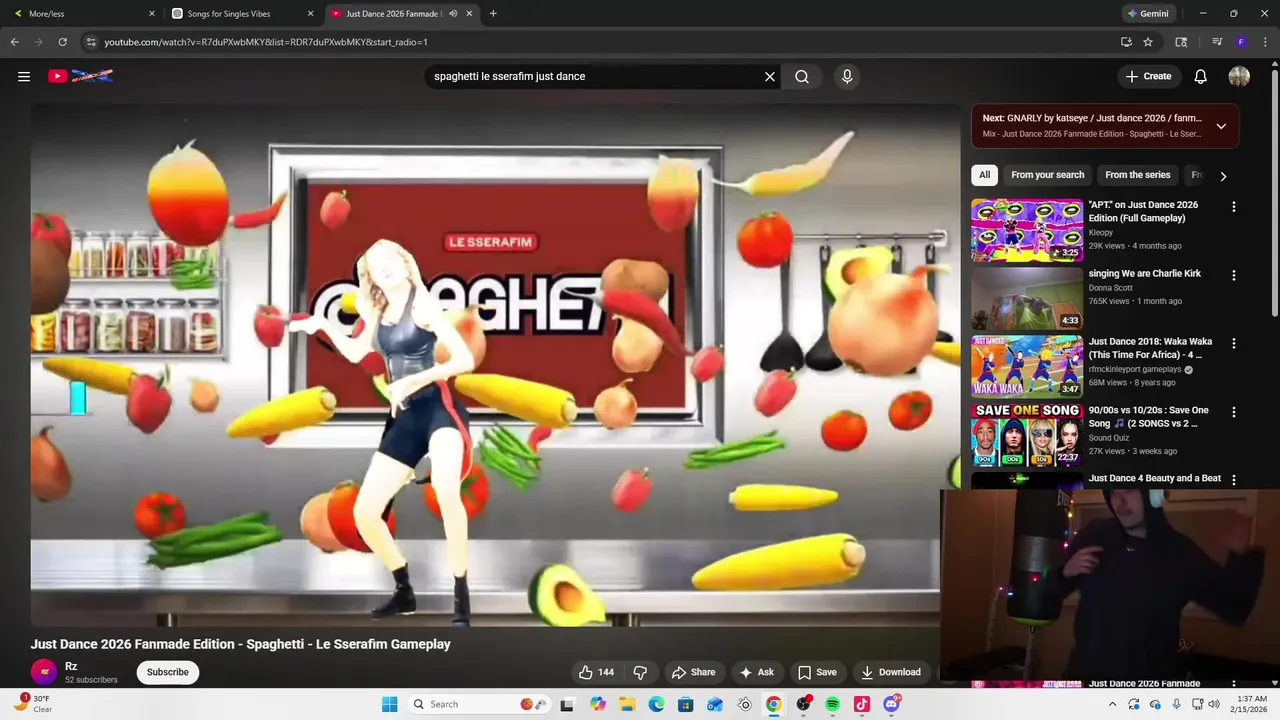Open the Ask AI button
Screen dimensions: 1280x720
(756, 672)
